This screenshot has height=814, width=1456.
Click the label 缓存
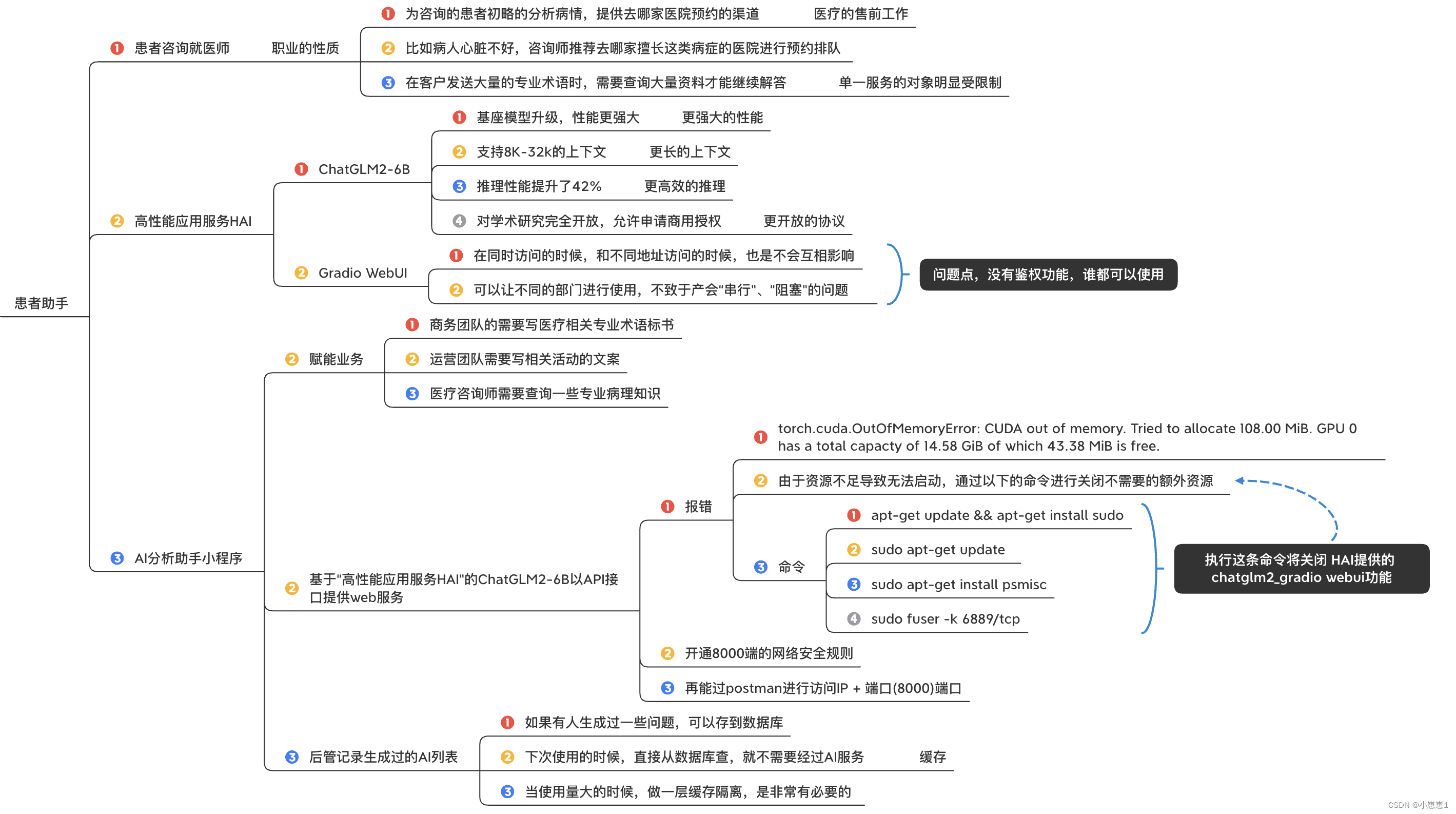[x=933, y=758]
